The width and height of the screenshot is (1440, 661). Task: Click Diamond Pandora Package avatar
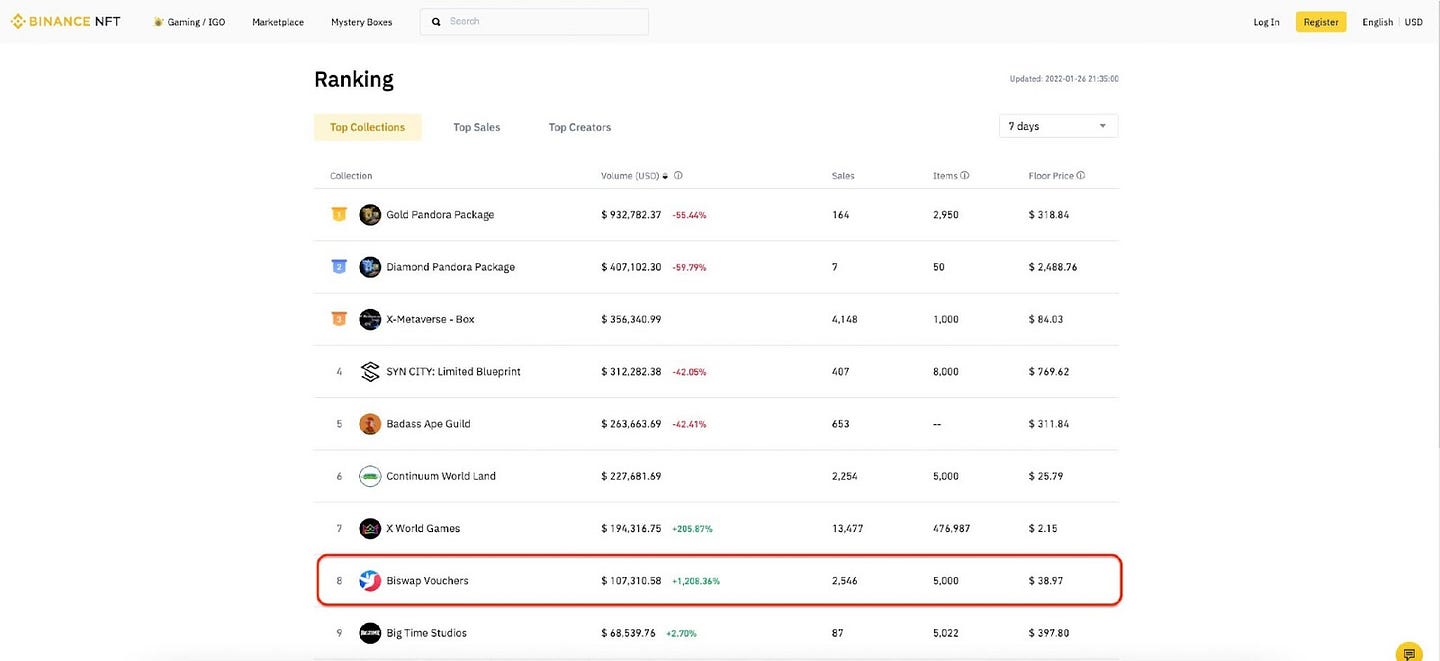pyautogui.click(x=370, y=267)
